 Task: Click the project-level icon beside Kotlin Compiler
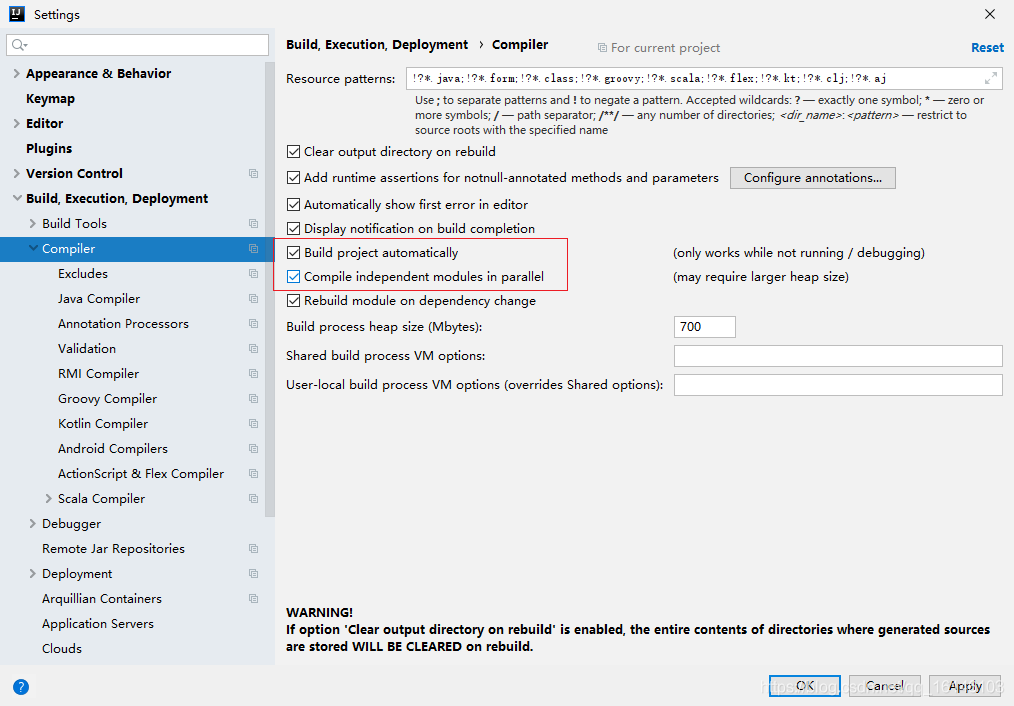point(254,423)
